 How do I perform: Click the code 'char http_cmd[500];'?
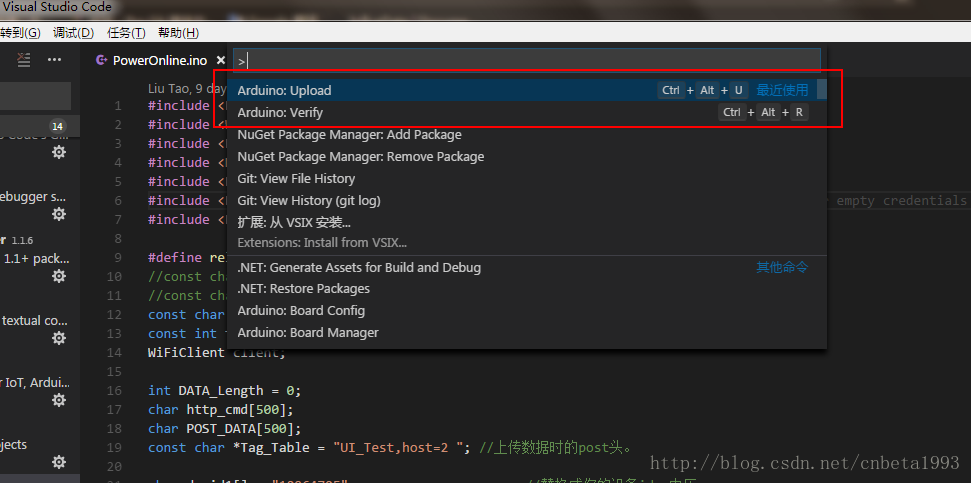coord(220,409)
